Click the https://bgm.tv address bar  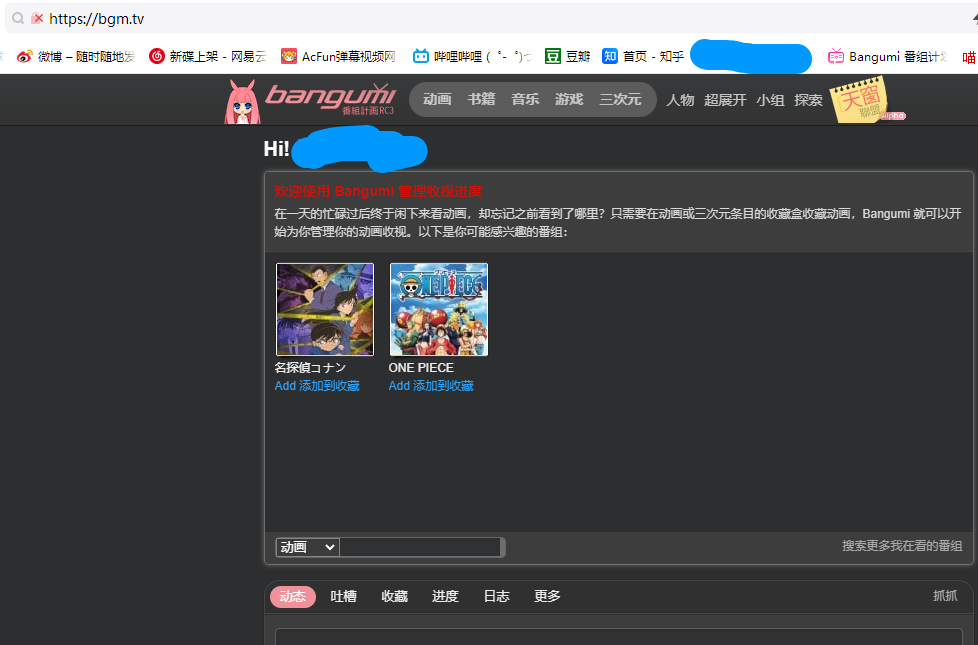pos(97,19)
